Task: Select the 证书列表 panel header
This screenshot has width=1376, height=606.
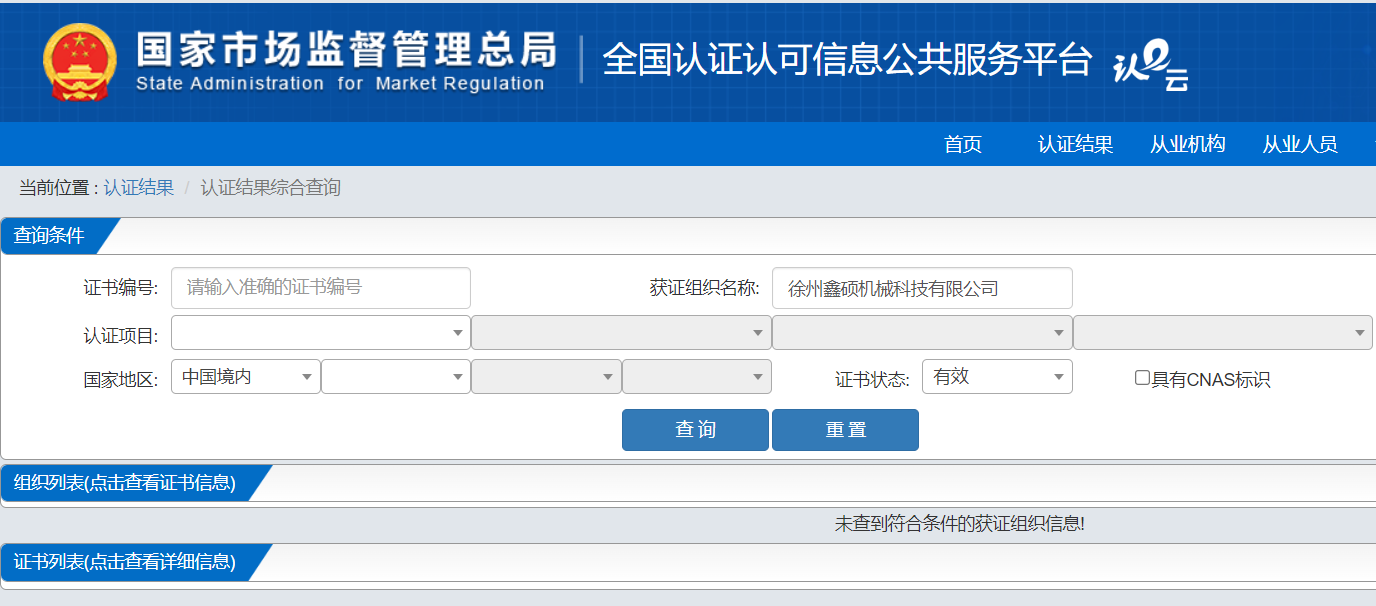Action: pos(125,562)
